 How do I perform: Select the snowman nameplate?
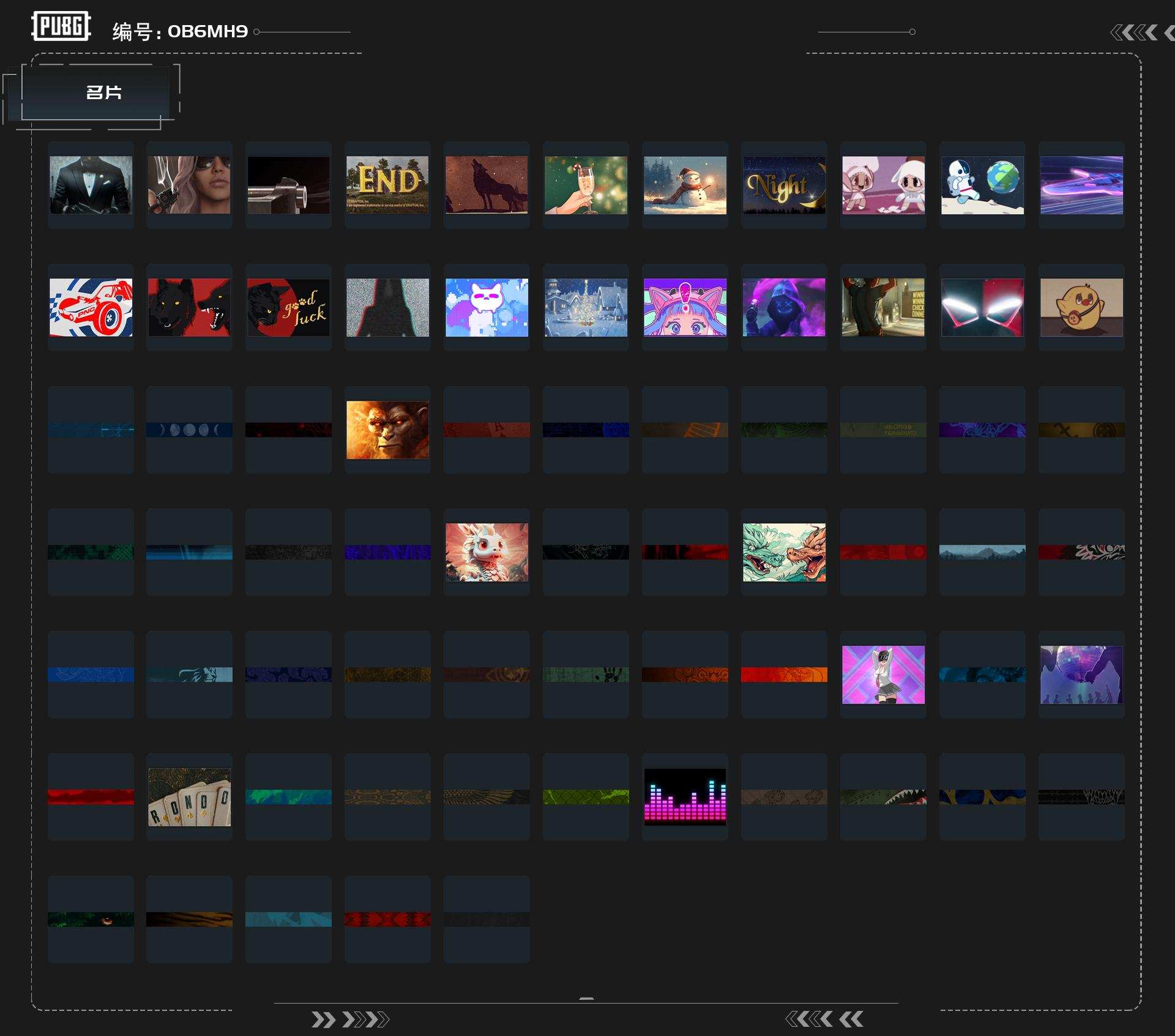[x=685, y=185]
